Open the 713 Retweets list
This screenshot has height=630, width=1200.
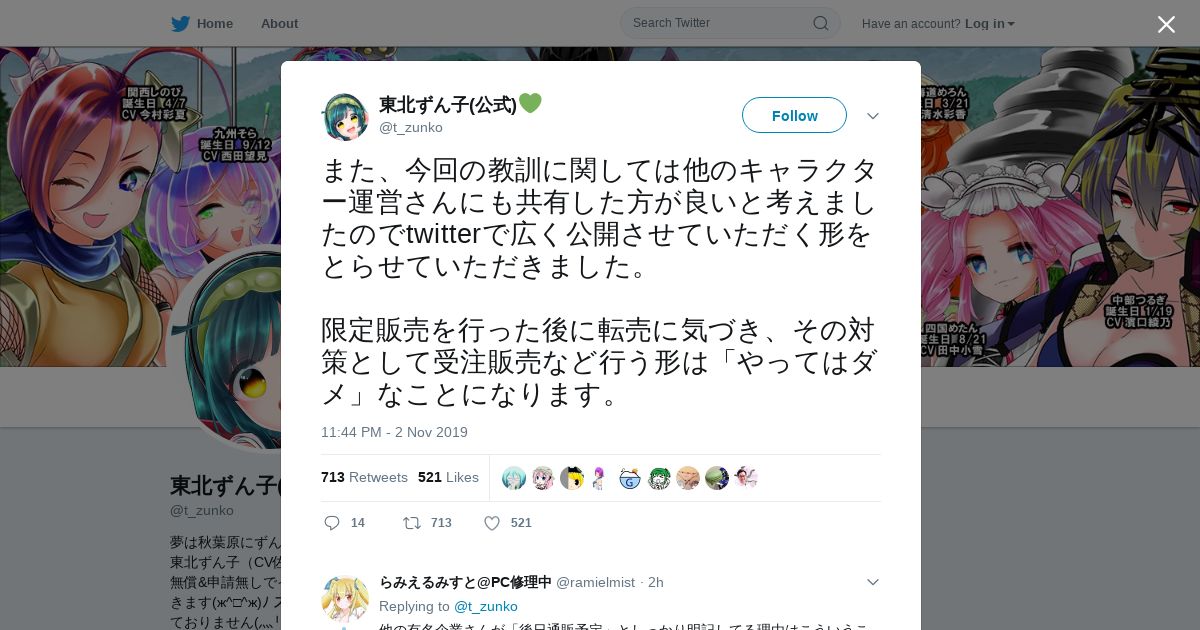coord(364,477)
